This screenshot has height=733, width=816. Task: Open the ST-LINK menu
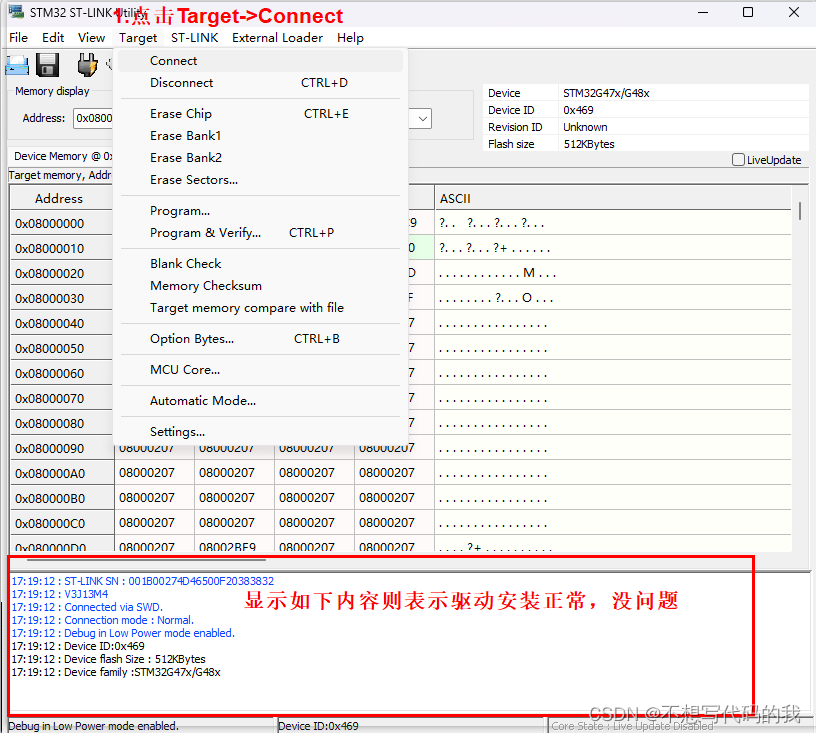[194, 38]
